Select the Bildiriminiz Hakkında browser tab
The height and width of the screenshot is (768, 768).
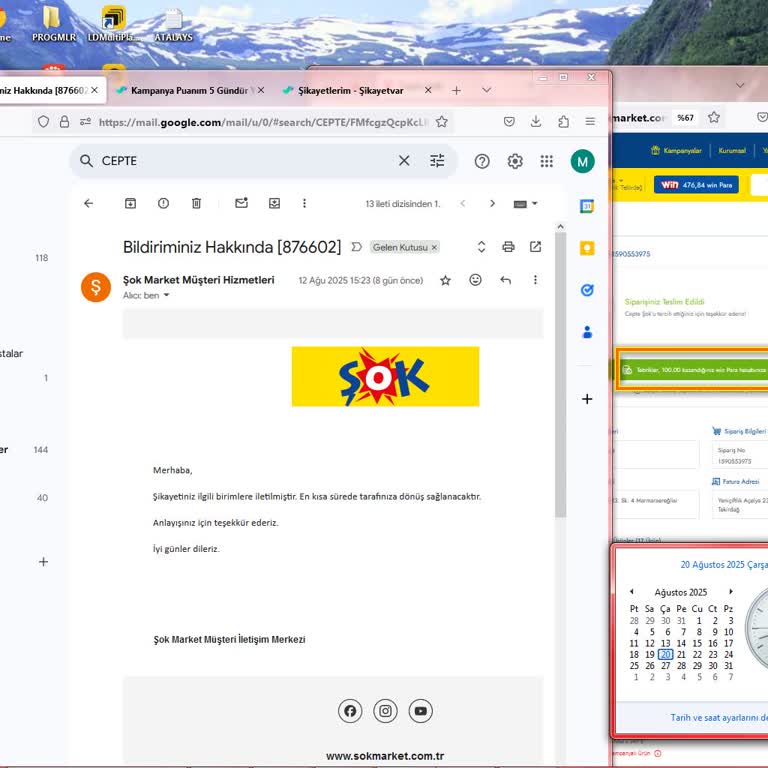[x=44, y=91]
